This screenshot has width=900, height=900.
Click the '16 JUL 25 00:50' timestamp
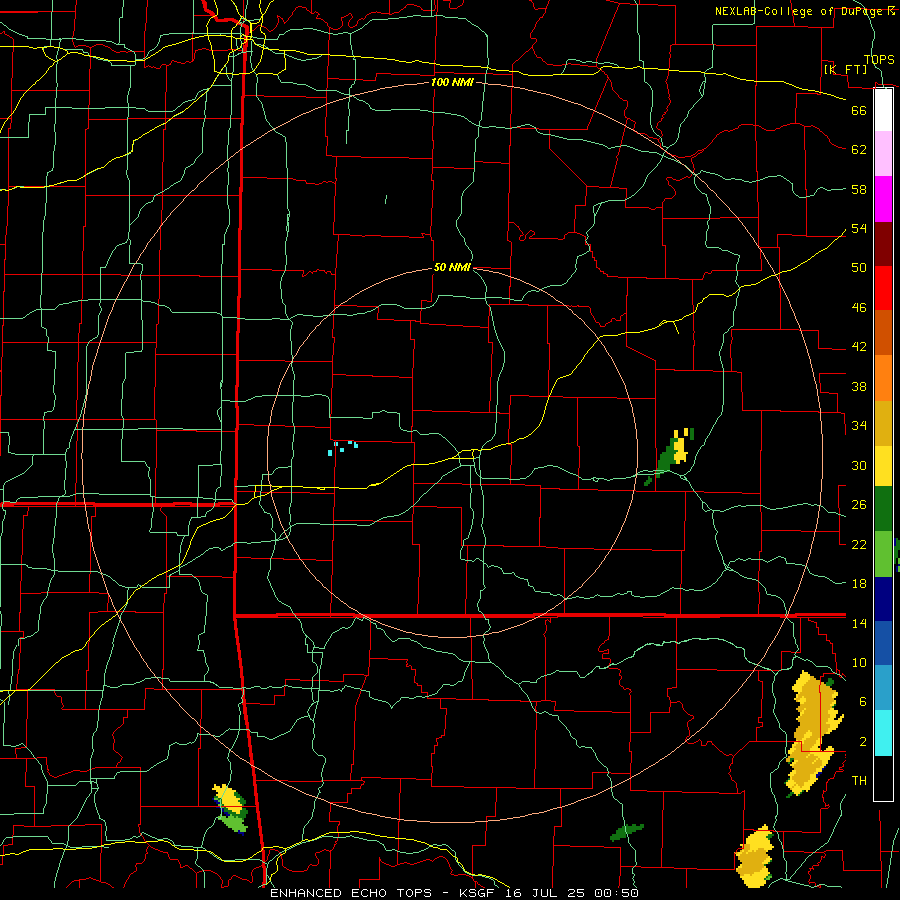tap(572, 893)
